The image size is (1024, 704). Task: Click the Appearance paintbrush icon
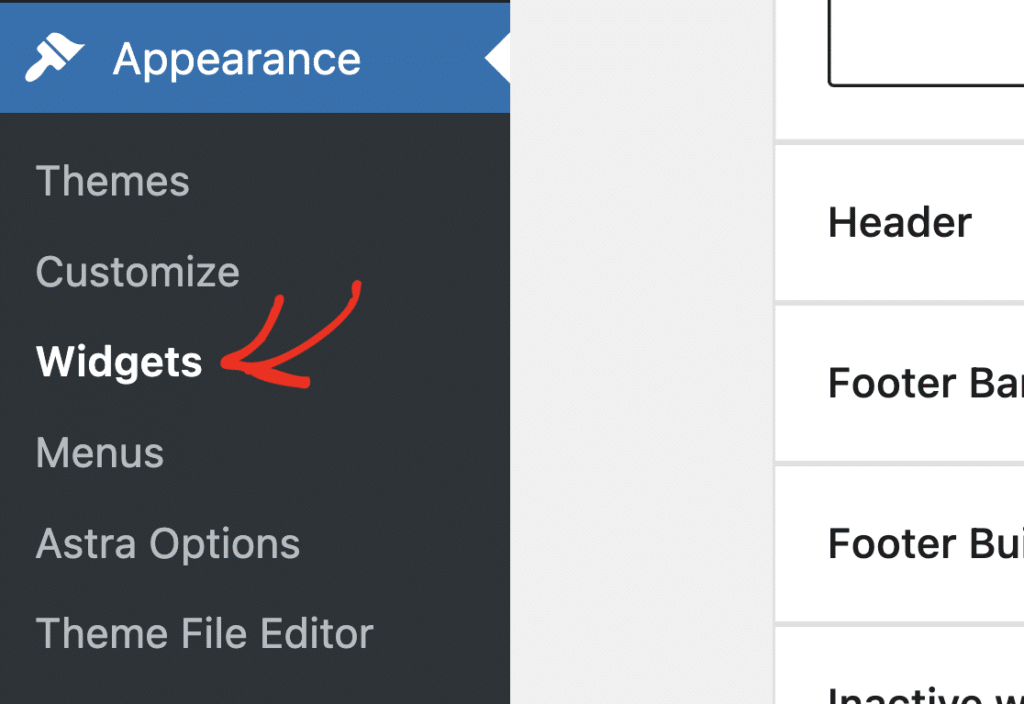coord(55,57)
